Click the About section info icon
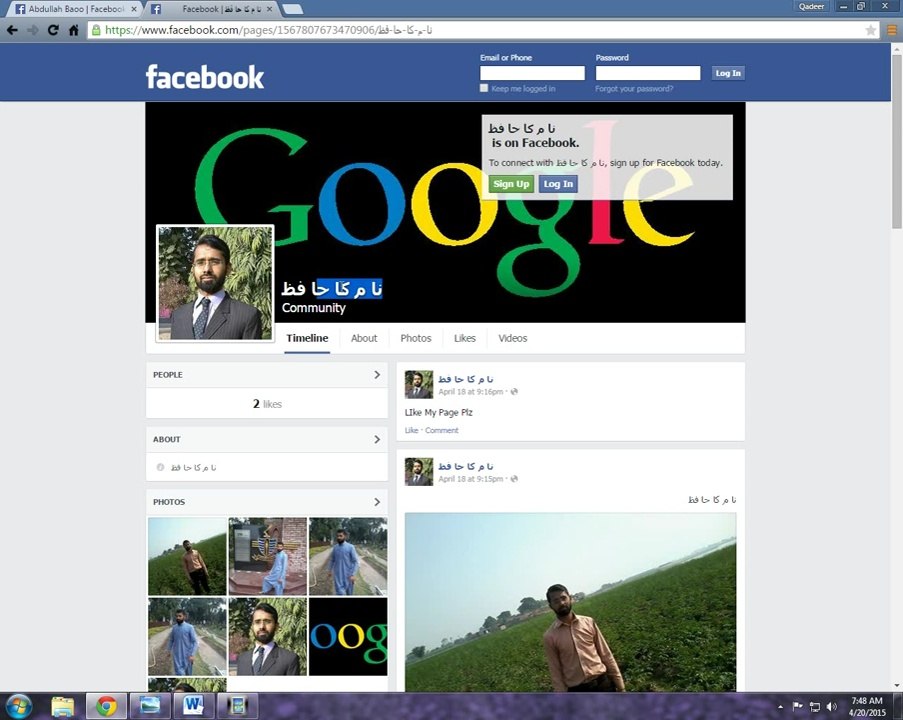Screen dimensions: 903x720 (x=161, y=467)
